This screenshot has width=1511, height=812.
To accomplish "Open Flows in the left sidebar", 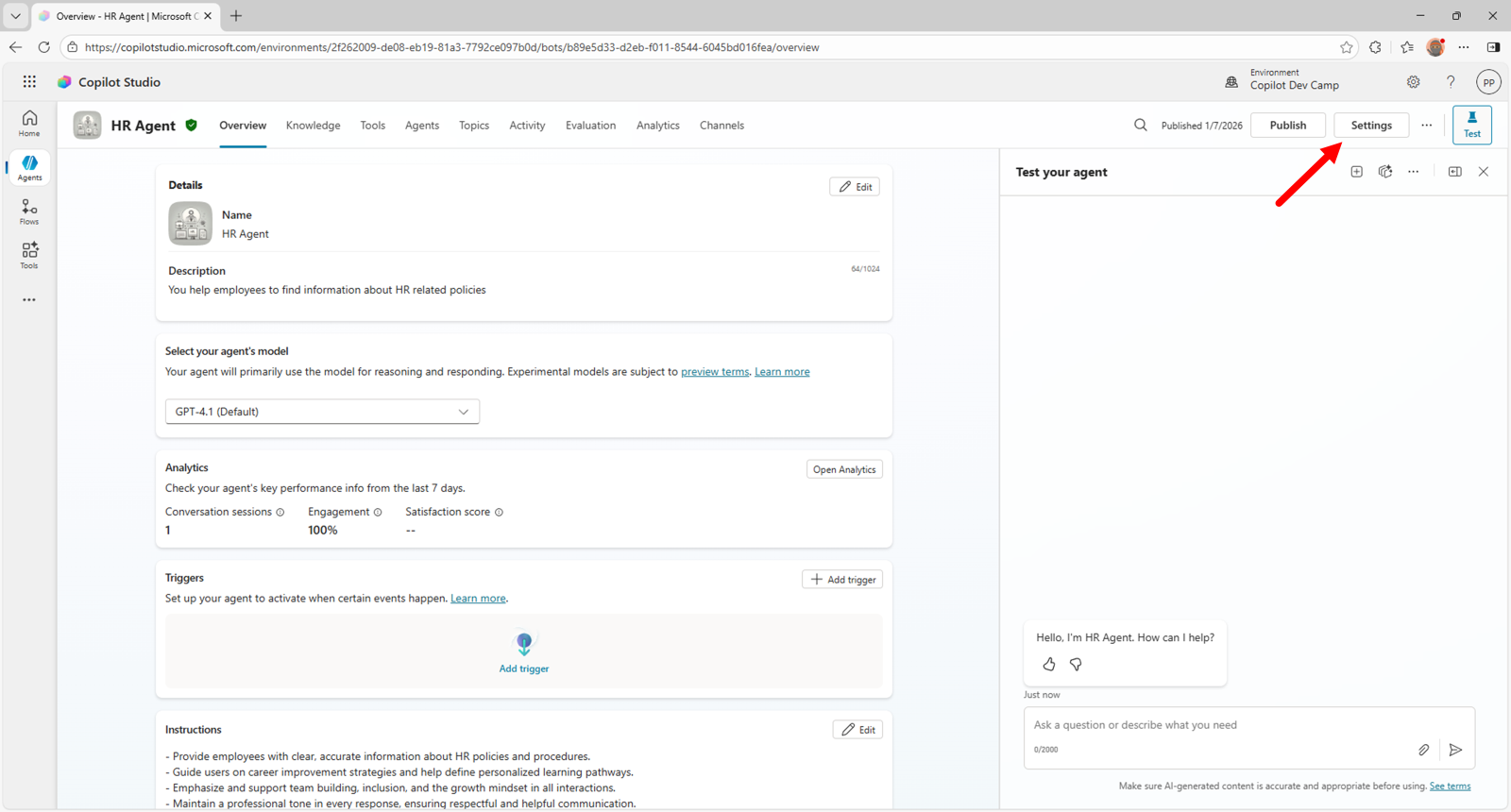I will click(29, 211).
